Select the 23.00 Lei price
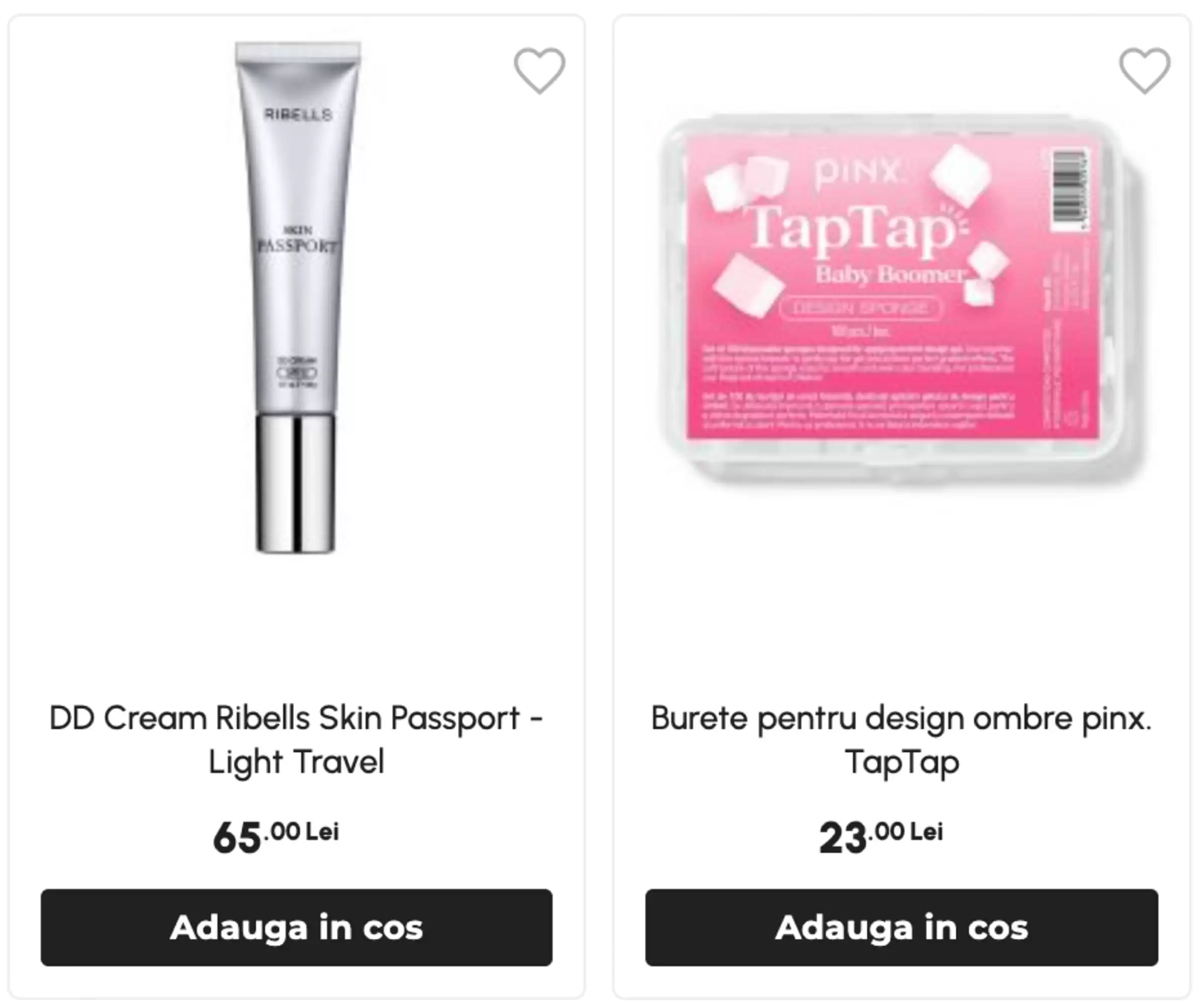This screenshot has height=1008, width=1201. (881, 837)
